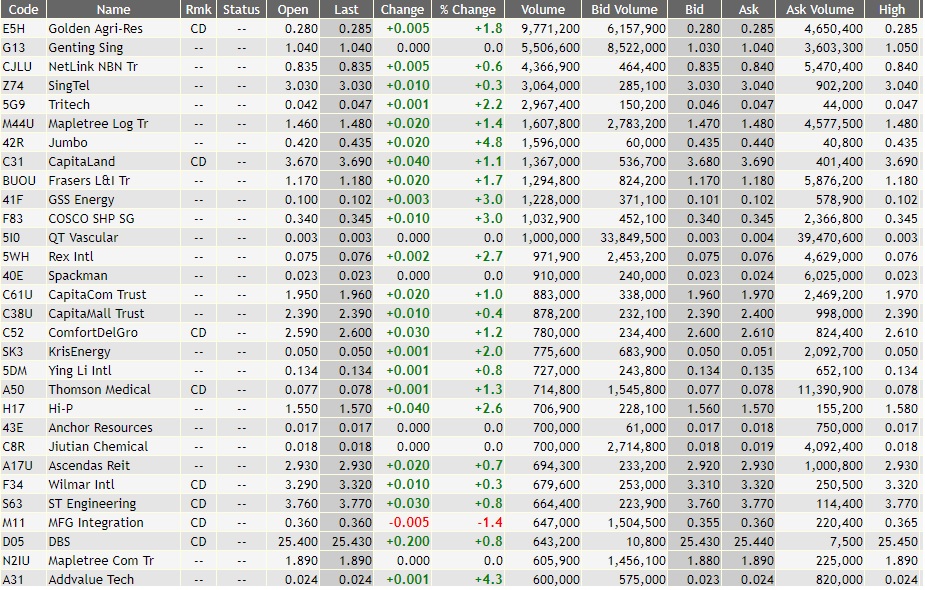Image resolution: width=925 pixels, height=590 pixels.
Task: Click the 1.580 high of Hi-P
Action: pyautogui.click(x=901, y=408)
